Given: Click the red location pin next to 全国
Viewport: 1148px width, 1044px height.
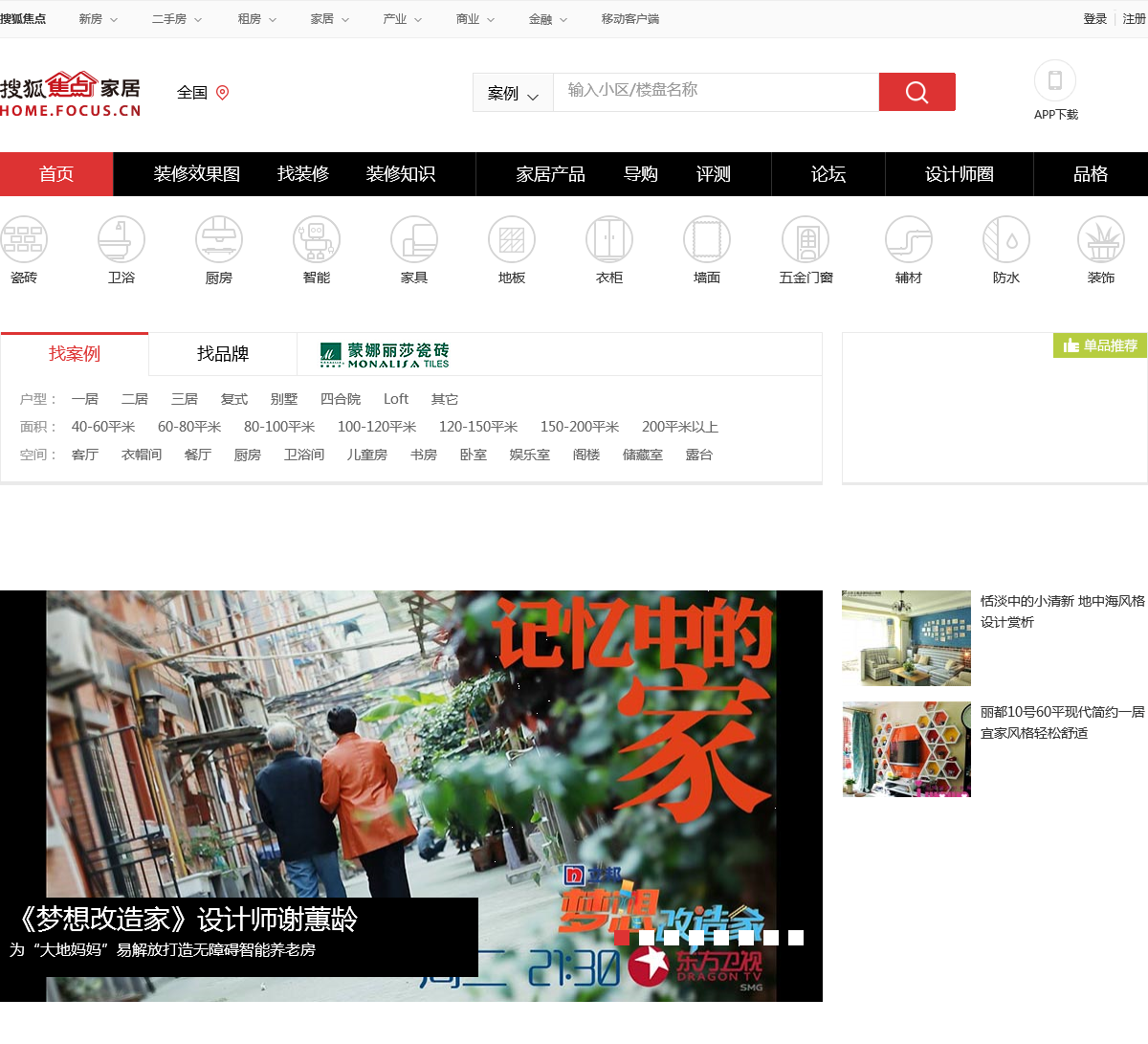Looking at the screenshot, I should point(223,93).
